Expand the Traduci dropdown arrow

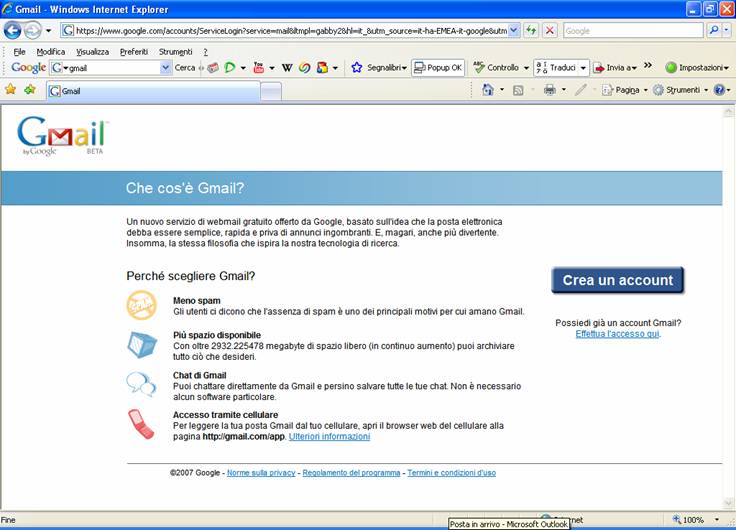point(583,68)
